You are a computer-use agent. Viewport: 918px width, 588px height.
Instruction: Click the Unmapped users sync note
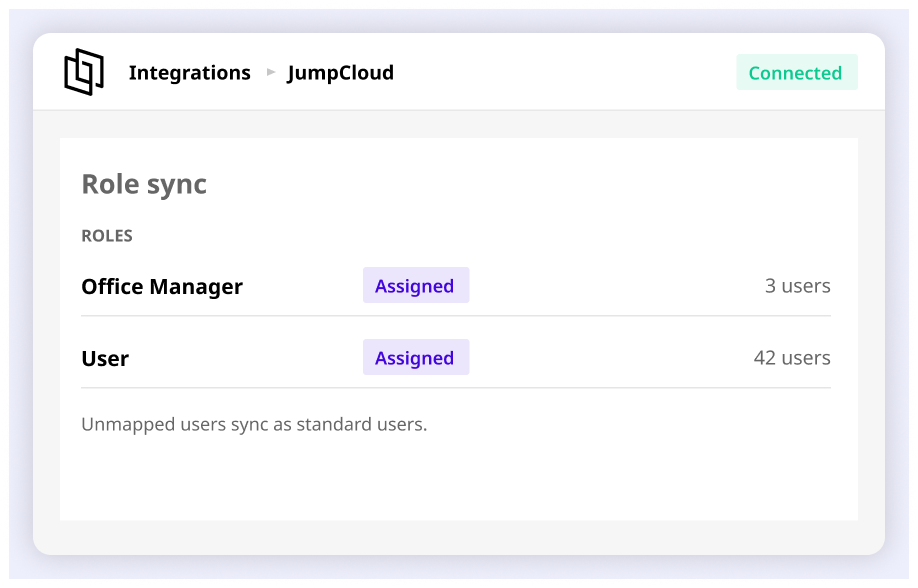pos(254,424)
